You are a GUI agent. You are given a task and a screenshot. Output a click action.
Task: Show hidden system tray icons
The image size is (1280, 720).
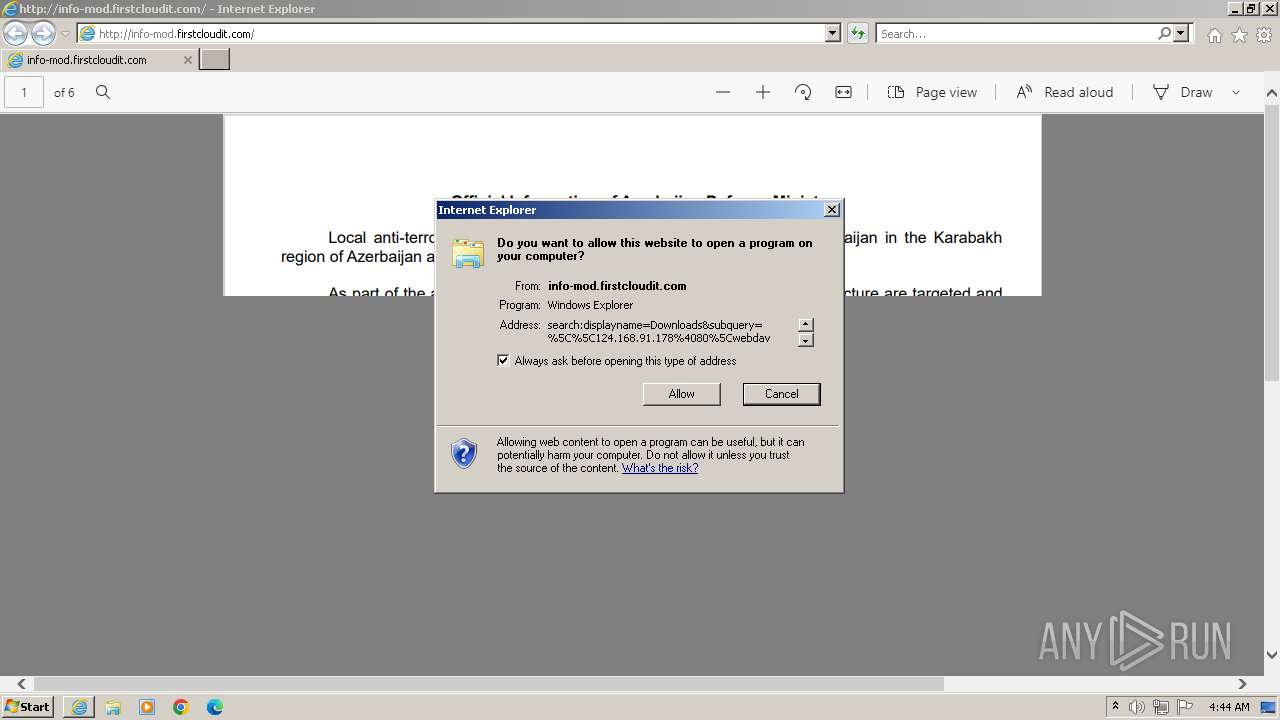click(x=1115, y=707)
